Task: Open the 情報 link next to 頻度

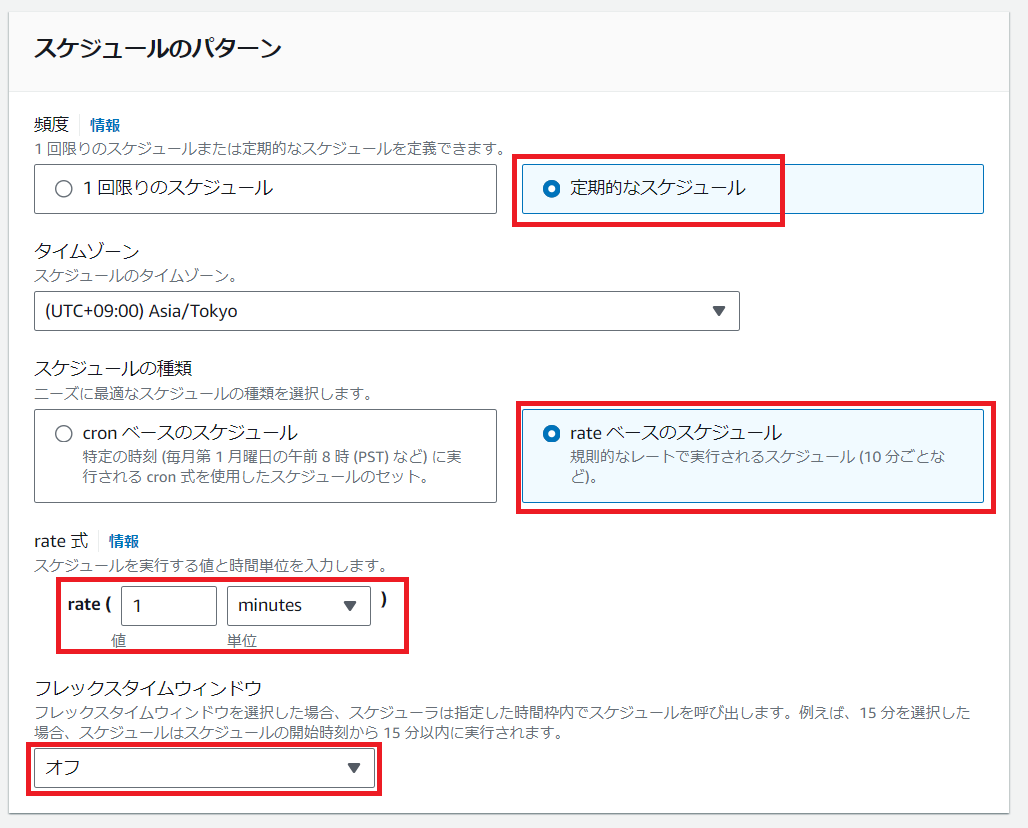Action: coord(105,125)
